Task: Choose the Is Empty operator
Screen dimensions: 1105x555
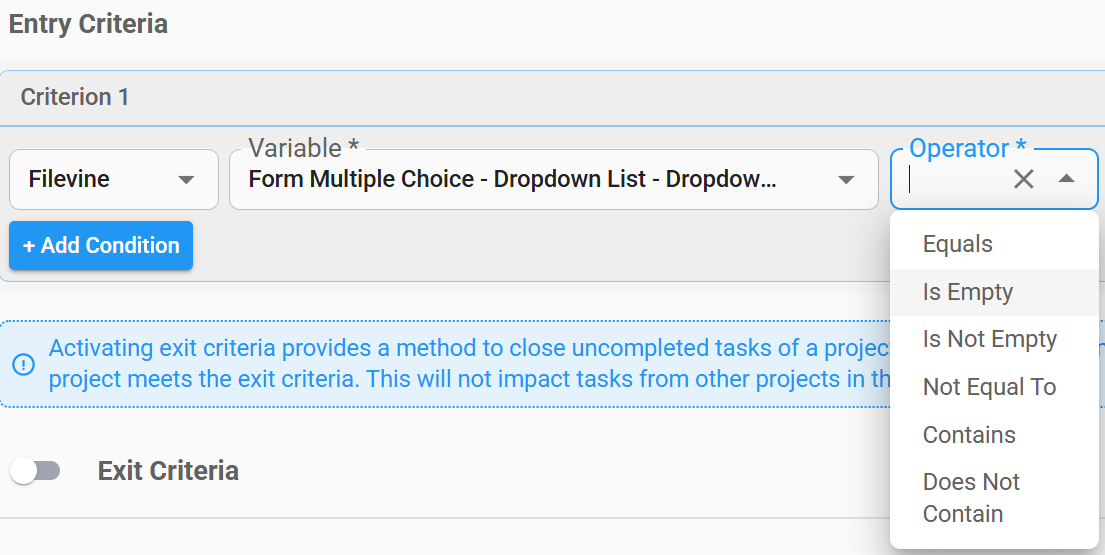Action: coord(967,292)
